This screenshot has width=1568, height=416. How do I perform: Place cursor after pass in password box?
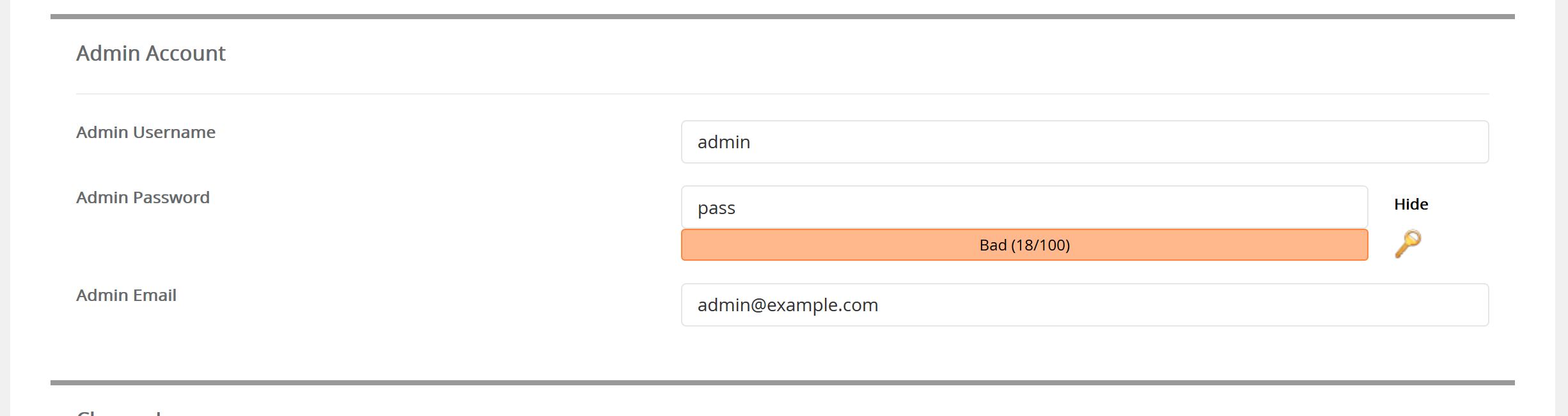(x=737, y=208)
